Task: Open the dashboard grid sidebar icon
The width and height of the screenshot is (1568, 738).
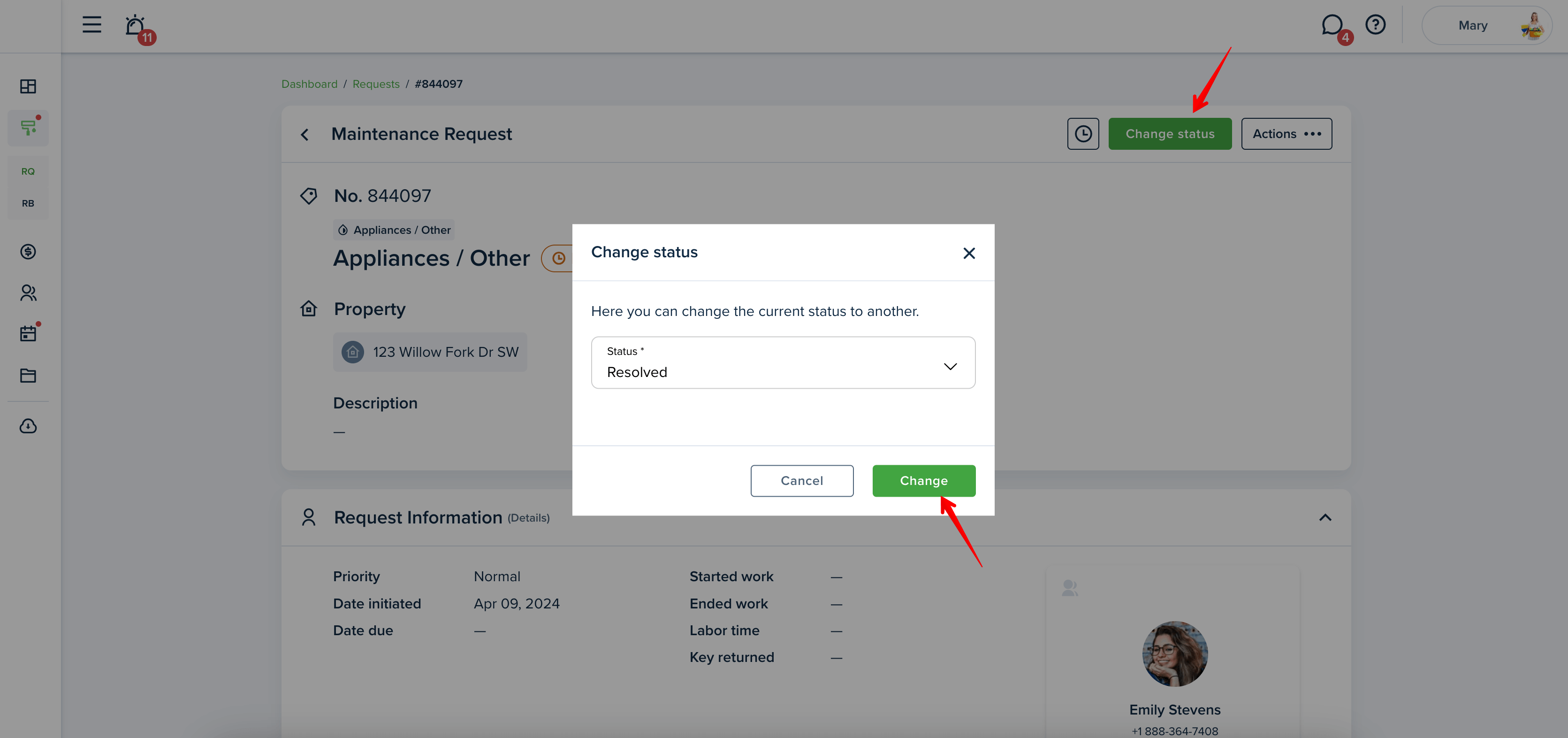Action: click(x=28, y=86)
